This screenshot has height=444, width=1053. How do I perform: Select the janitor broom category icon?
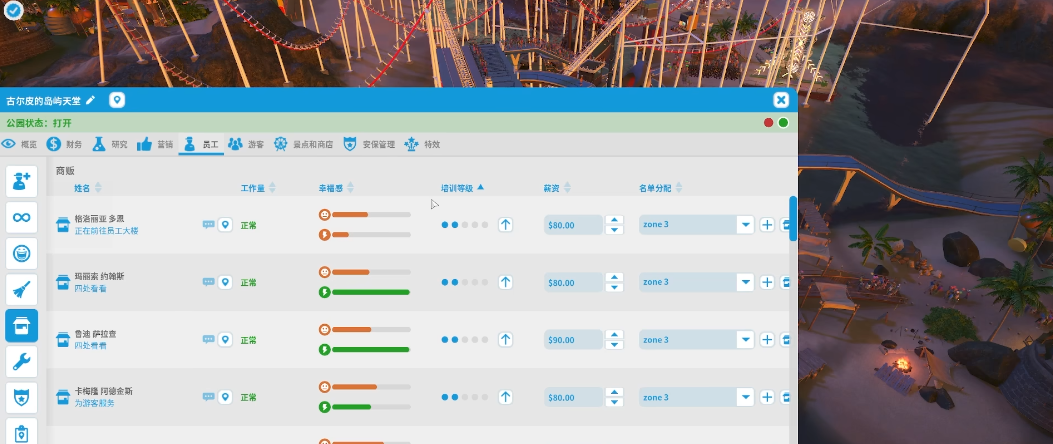[x=21, y=290]
